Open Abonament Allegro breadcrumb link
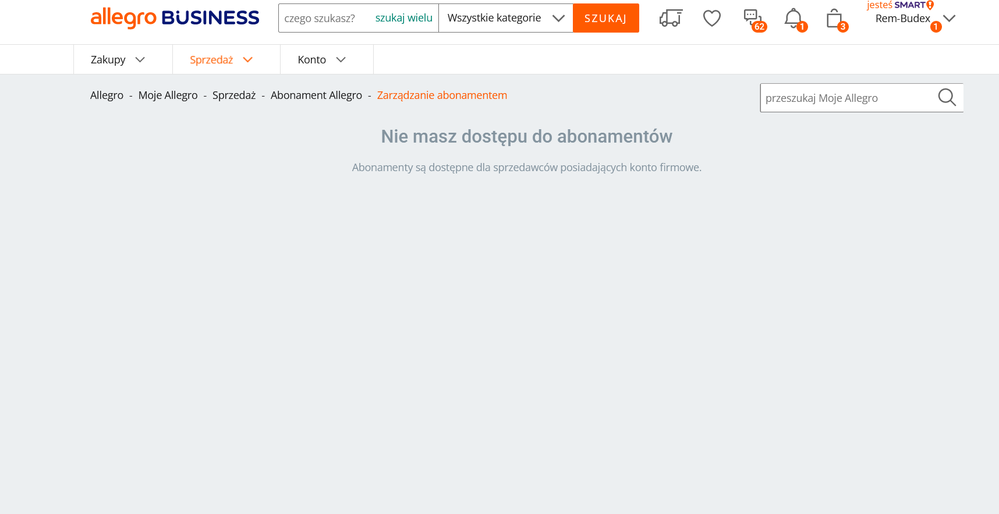Image resolution: width=999 pixels, height=514 pixels. pos(316,95)
